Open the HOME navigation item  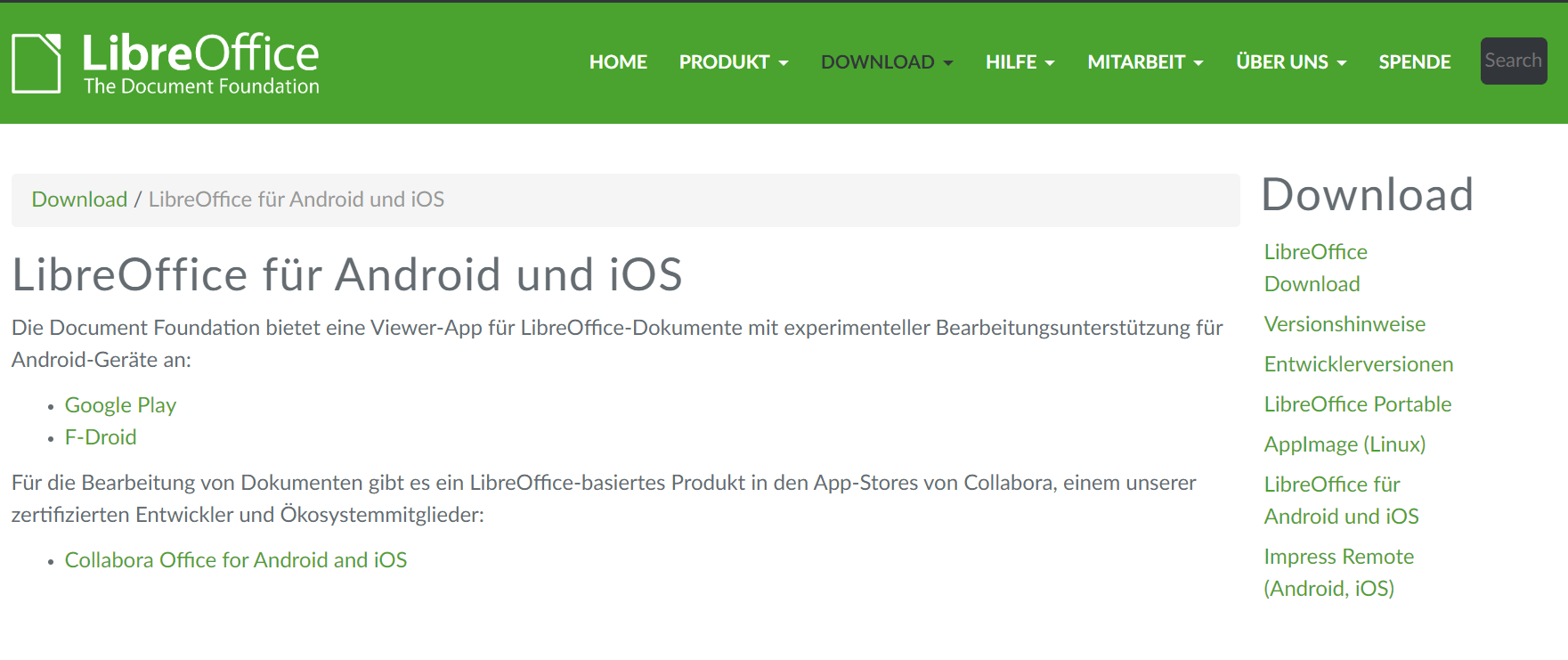618,62
